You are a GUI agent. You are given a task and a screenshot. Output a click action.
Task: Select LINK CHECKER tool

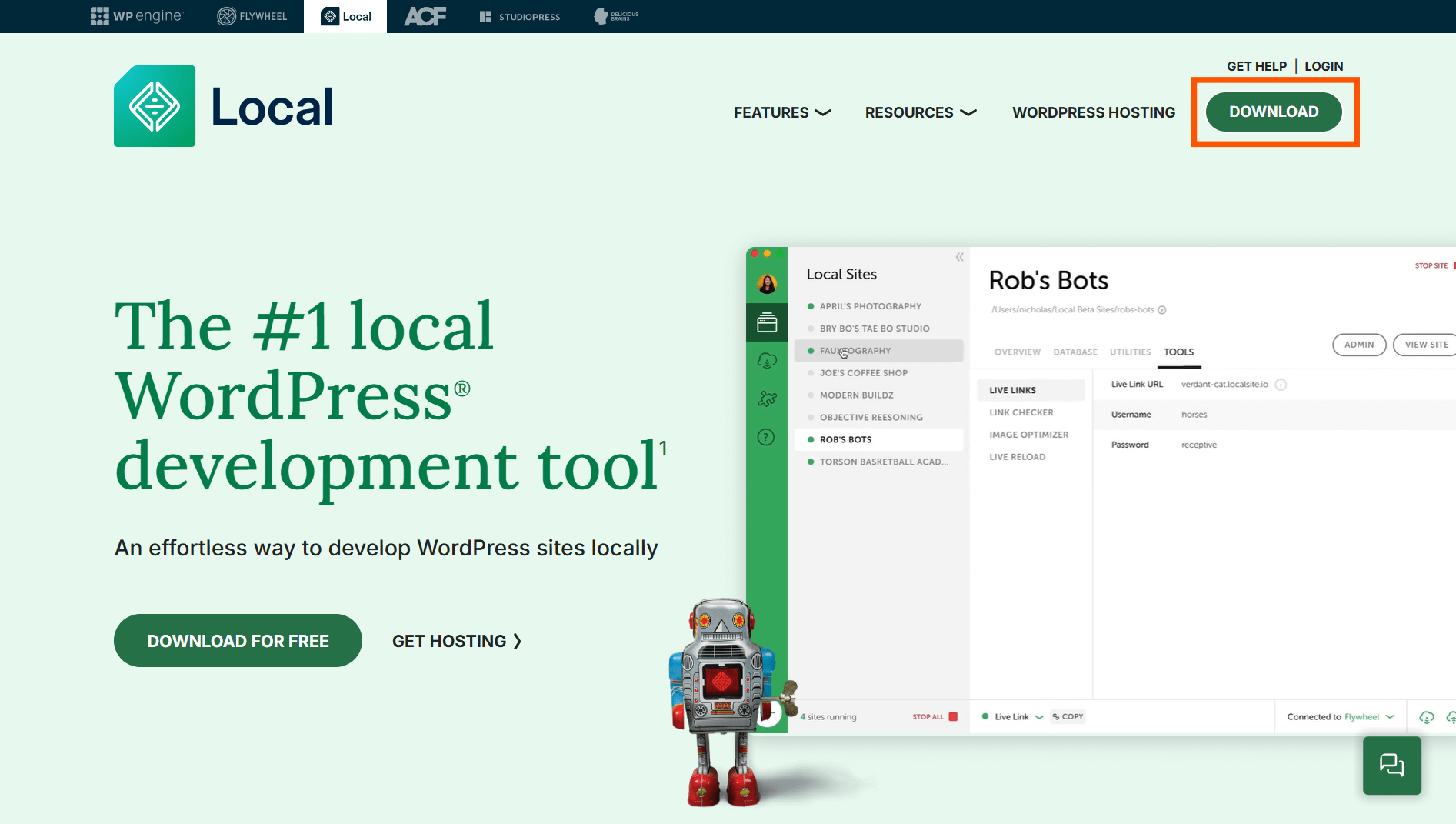1021,412
